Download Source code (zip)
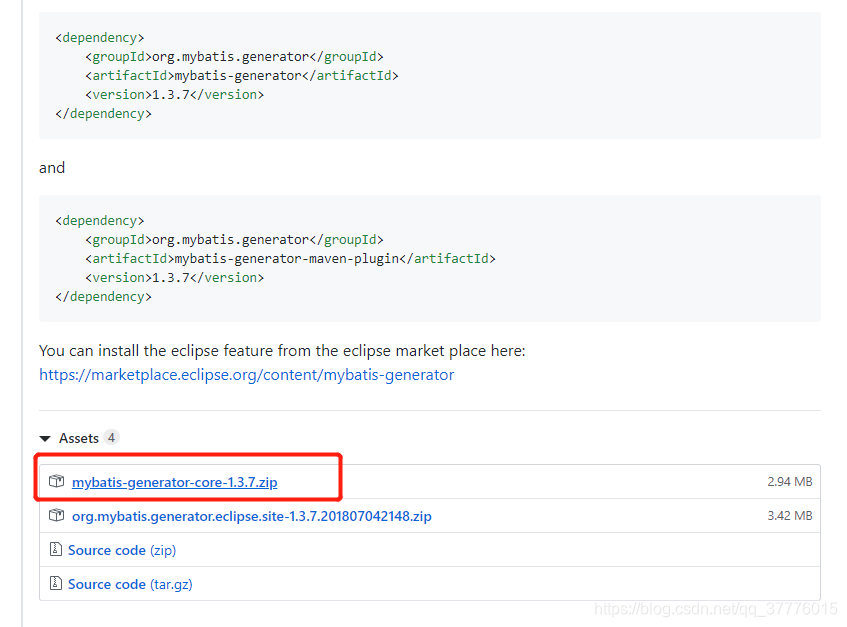This screenshot has height=627, width=847. point(122,550)
